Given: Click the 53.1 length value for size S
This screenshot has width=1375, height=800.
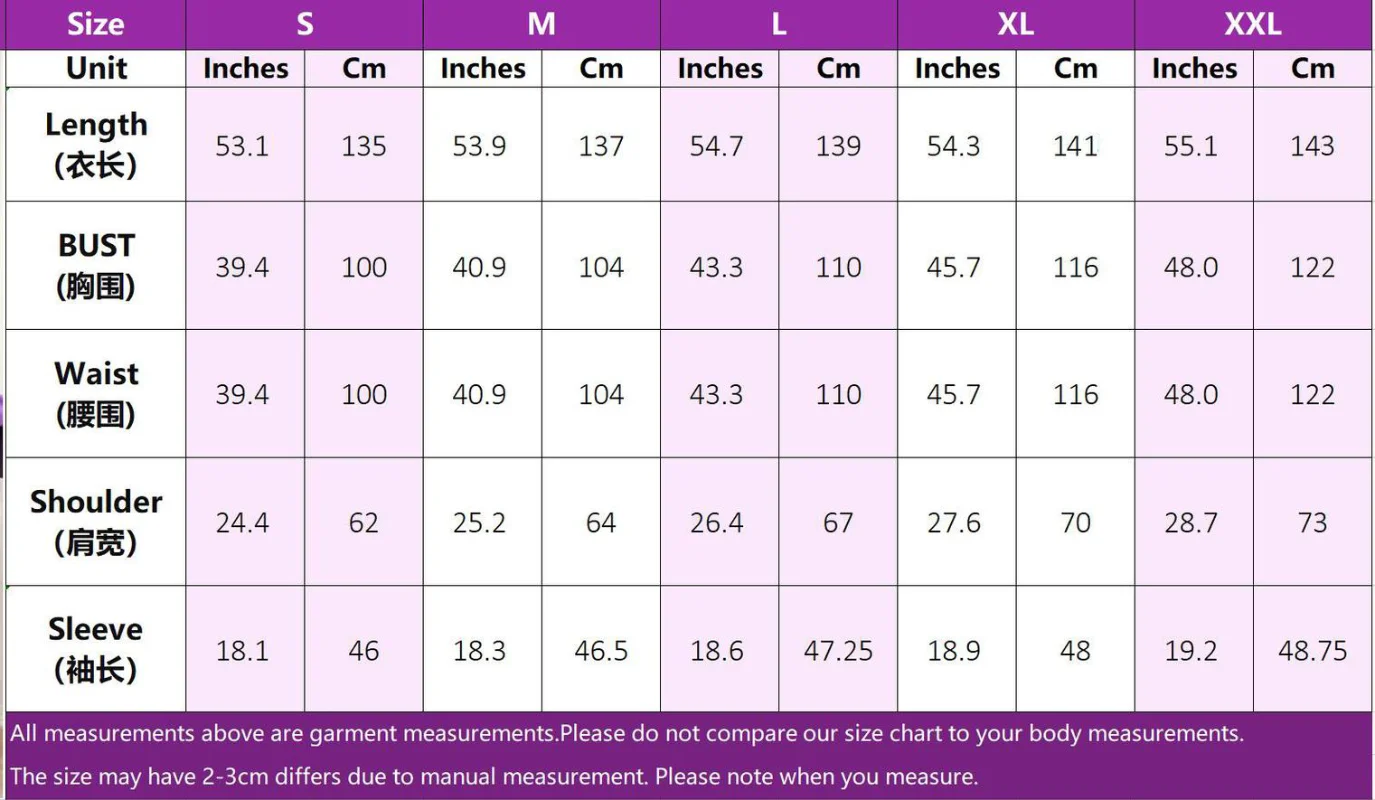Looking at the screenshot, I should tap(242, 146).
